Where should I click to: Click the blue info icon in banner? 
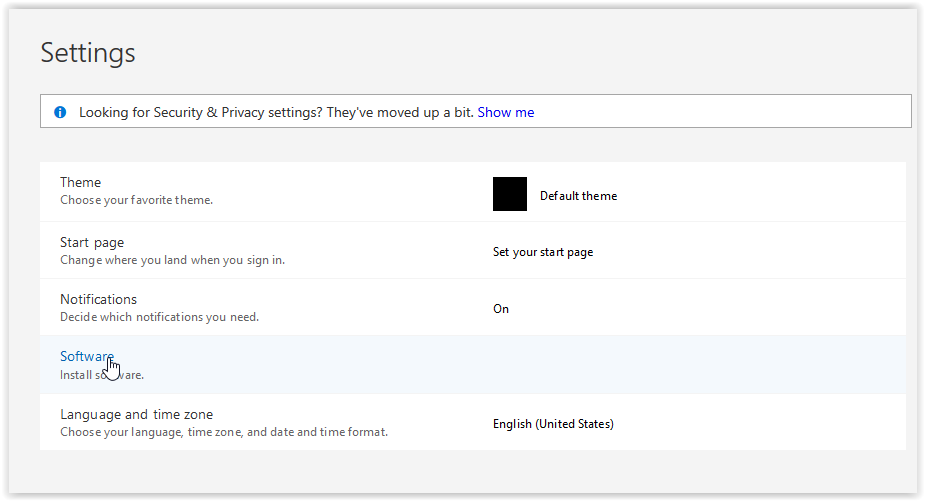point(60,112)
